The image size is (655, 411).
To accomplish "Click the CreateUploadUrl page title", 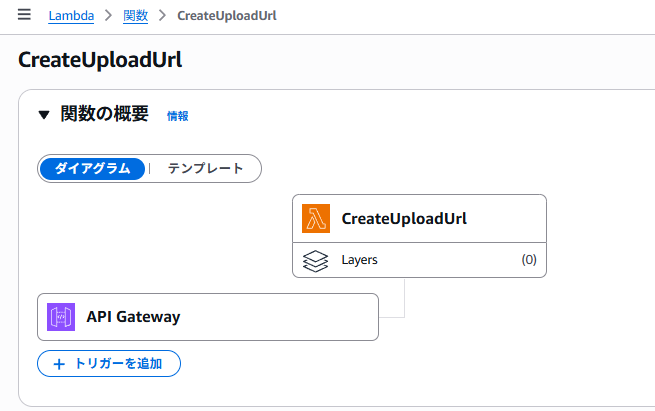I will click(100, 60).
